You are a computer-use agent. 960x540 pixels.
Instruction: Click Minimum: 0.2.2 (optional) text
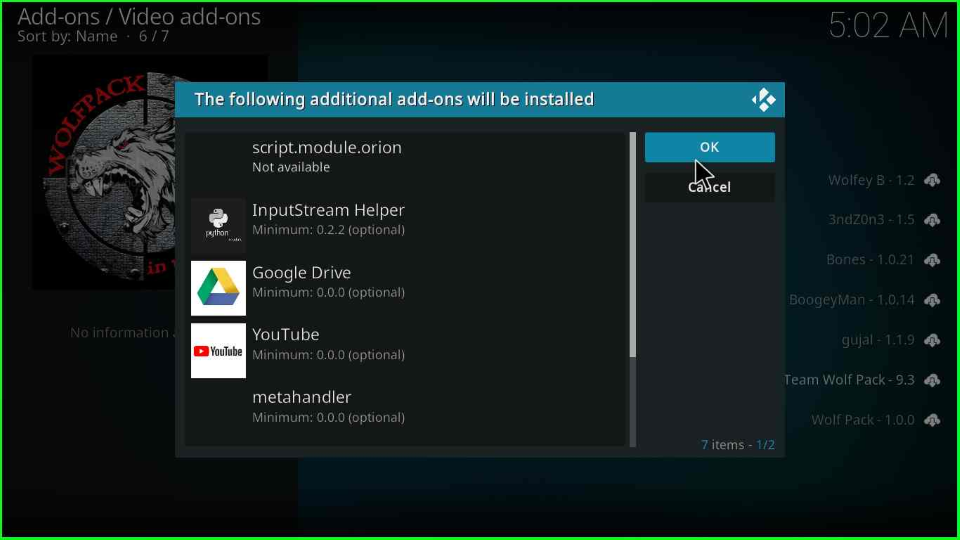click(328, 230)
